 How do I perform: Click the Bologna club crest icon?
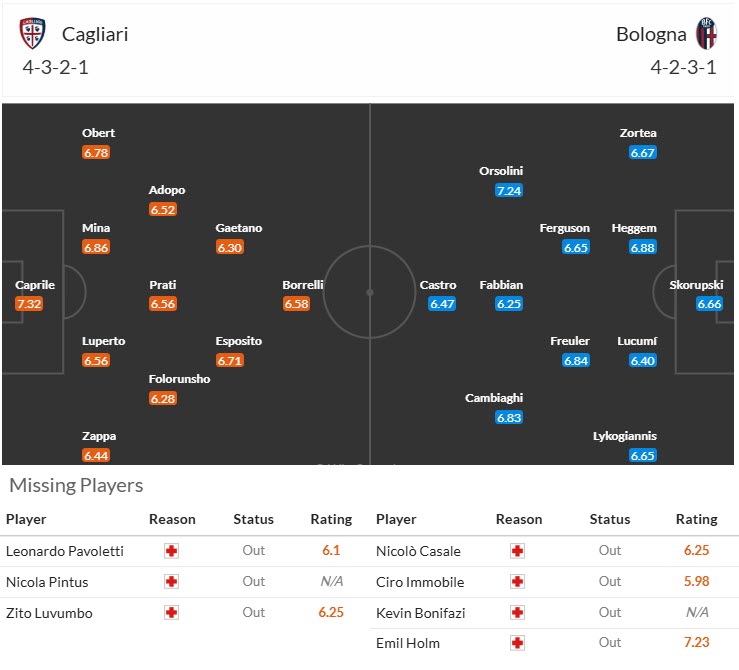(x=707, y=34)
